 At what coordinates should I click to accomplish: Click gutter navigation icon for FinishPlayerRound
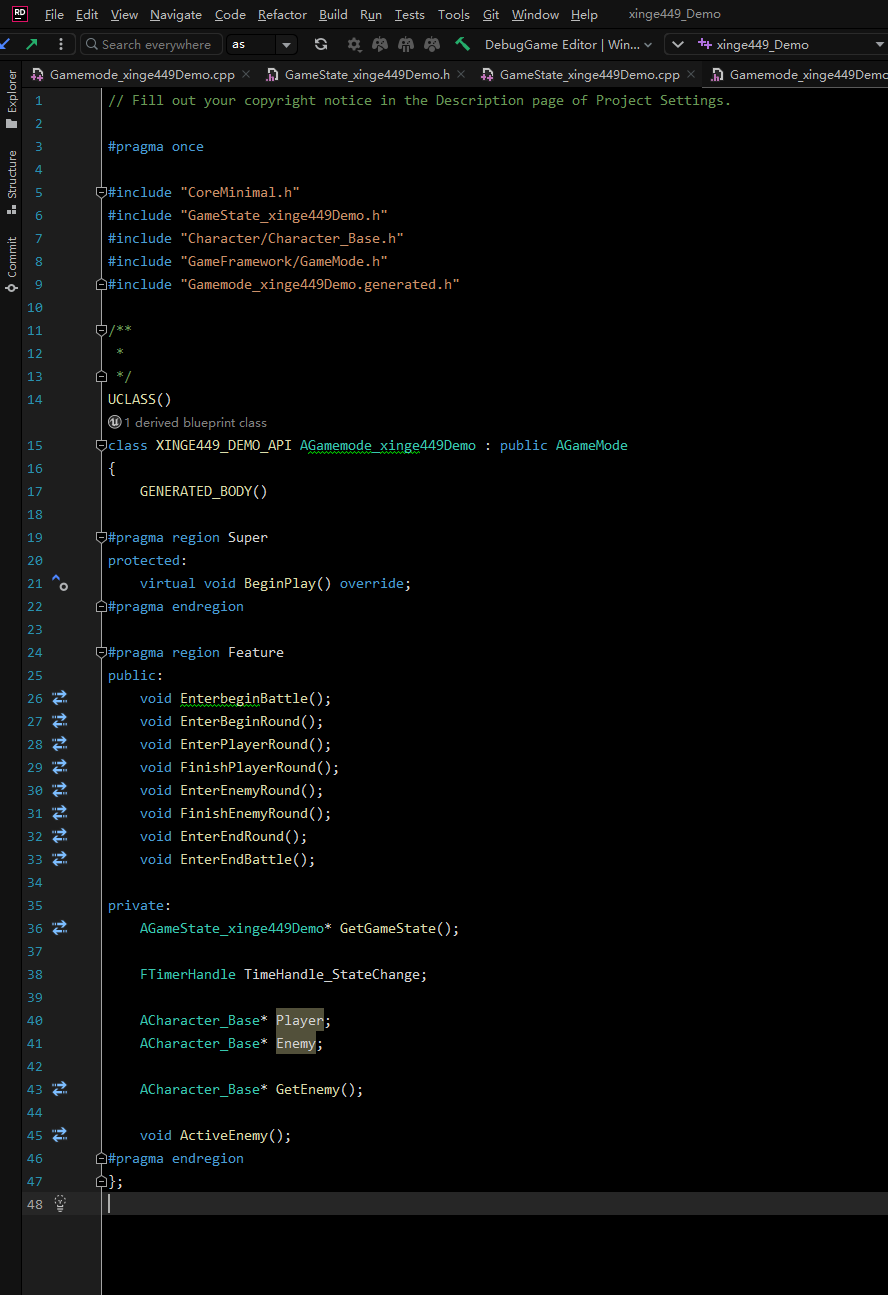tap(59, 767)
